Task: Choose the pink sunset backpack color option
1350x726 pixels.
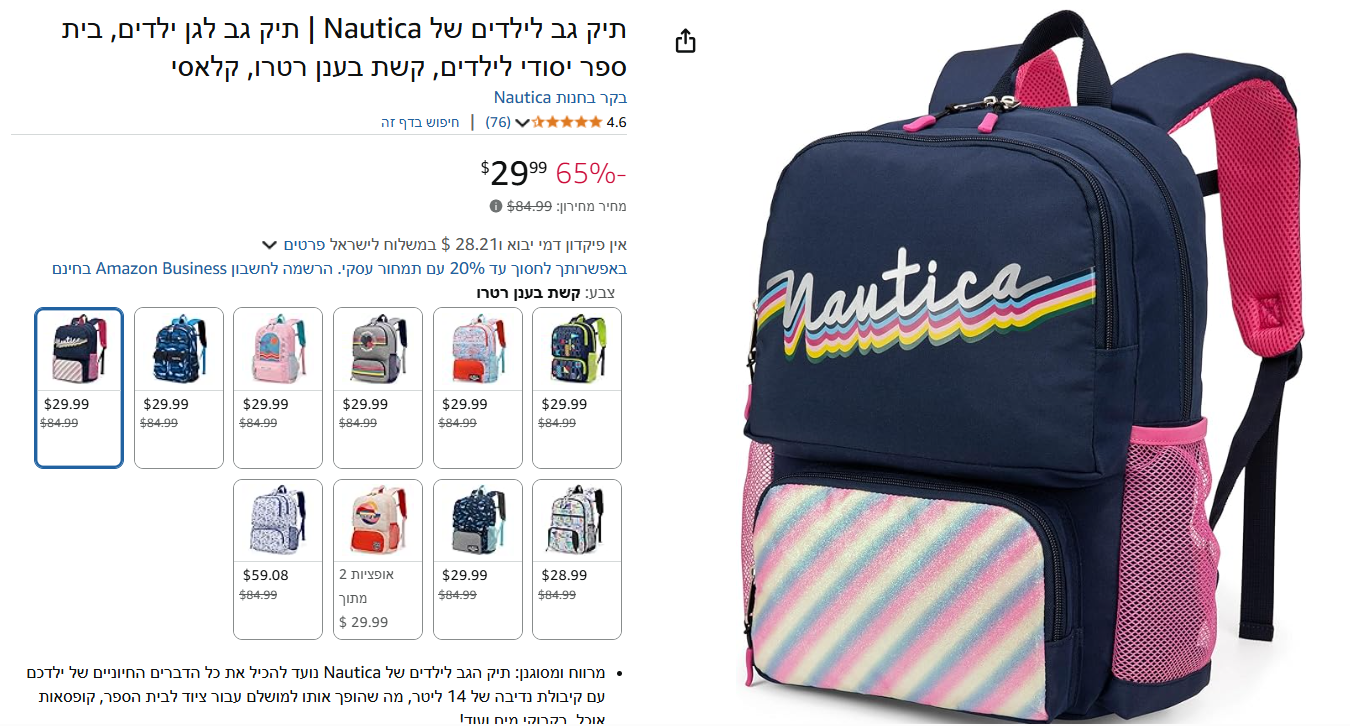Action: point(278,387)
